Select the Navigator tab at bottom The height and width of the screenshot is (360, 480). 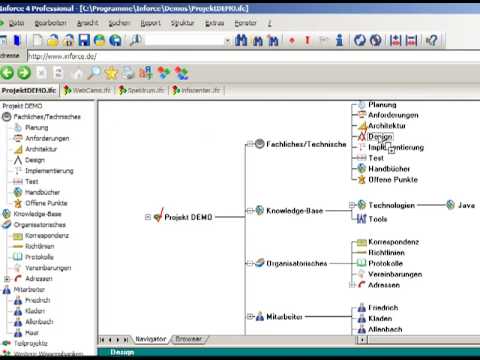[x=151, y=339]
